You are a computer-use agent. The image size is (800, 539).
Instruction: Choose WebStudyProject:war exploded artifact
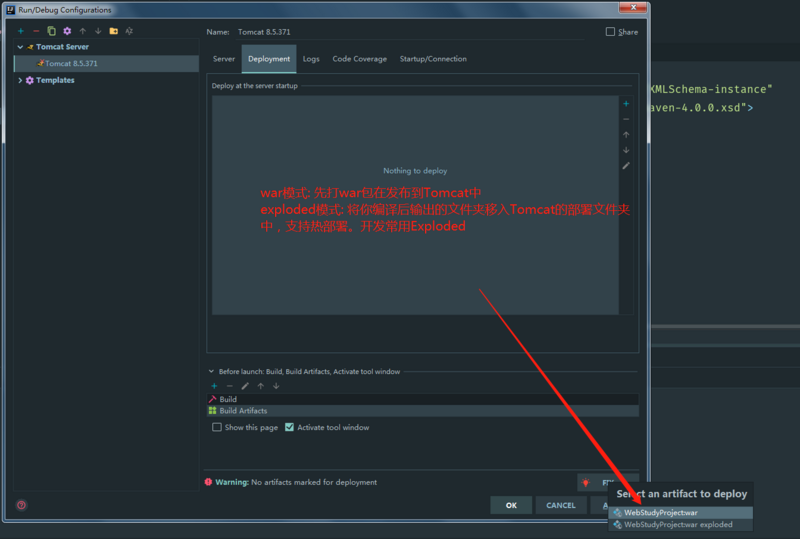pyautogui.click(x=681, y=525)
